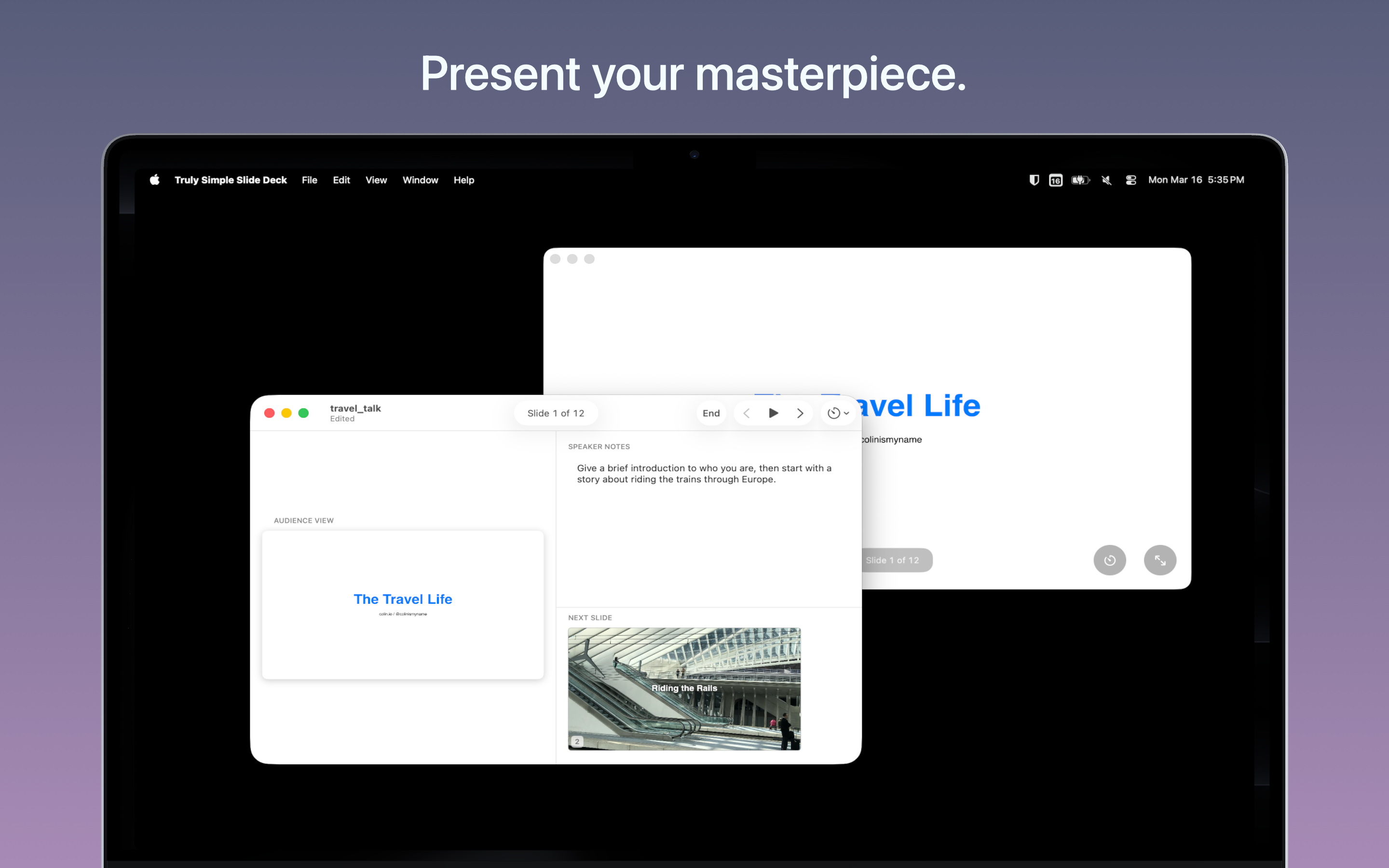Image resolution: width=1389 pixels, height=868 pixels.
Task: Open the Window menu
Action: [x=420, y=180]
